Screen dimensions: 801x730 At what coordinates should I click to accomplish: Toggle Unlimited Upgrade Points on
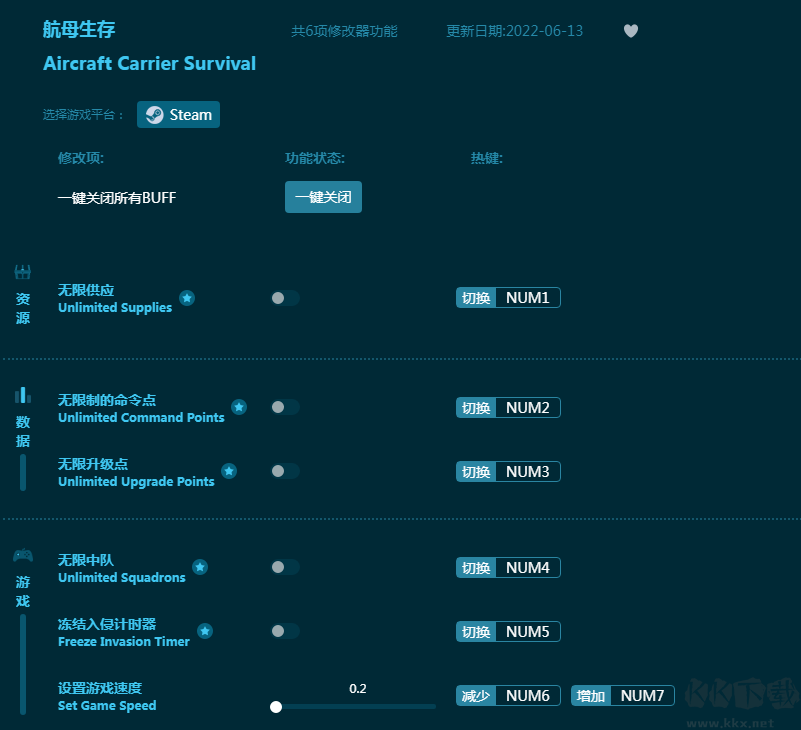[284, 471]
